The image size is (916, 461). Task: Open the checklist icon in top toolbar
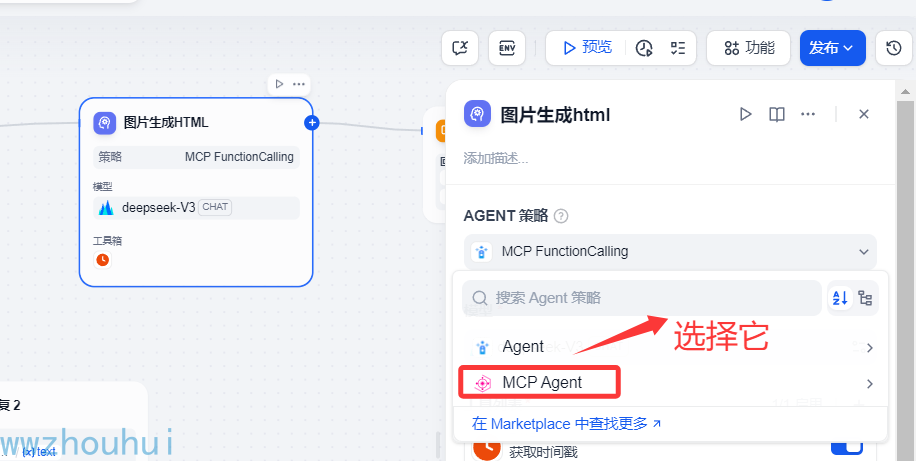pos(678,48)
